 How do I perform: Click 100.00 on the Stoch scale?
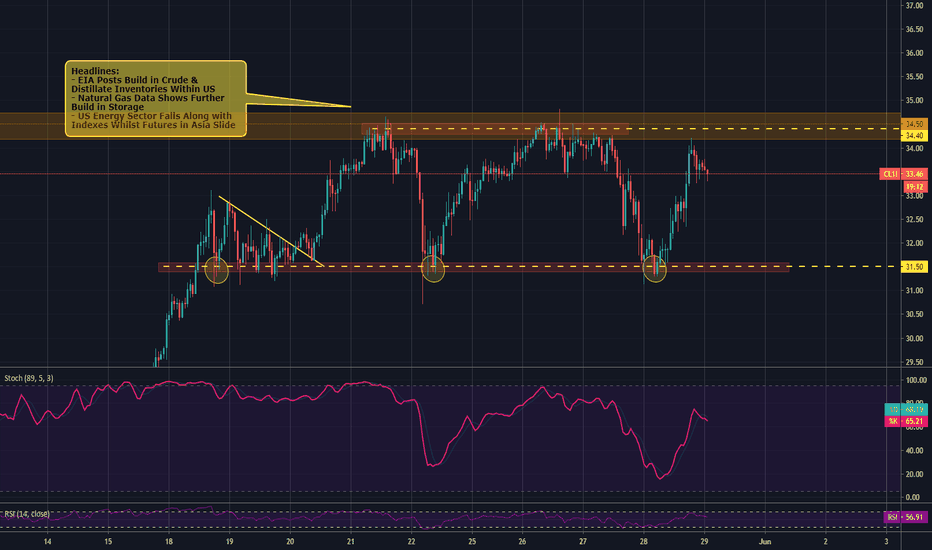915,380
